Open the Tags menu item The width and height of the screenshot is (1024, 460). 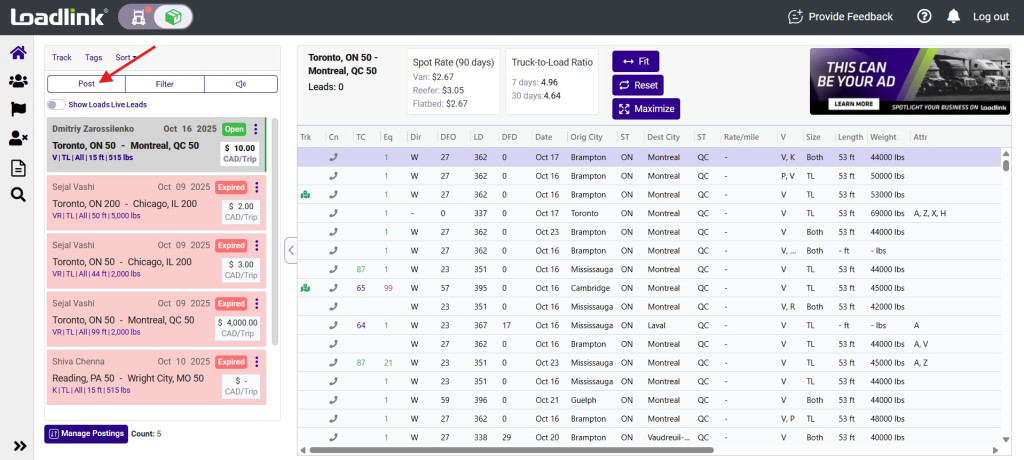[x=93, y=57]
